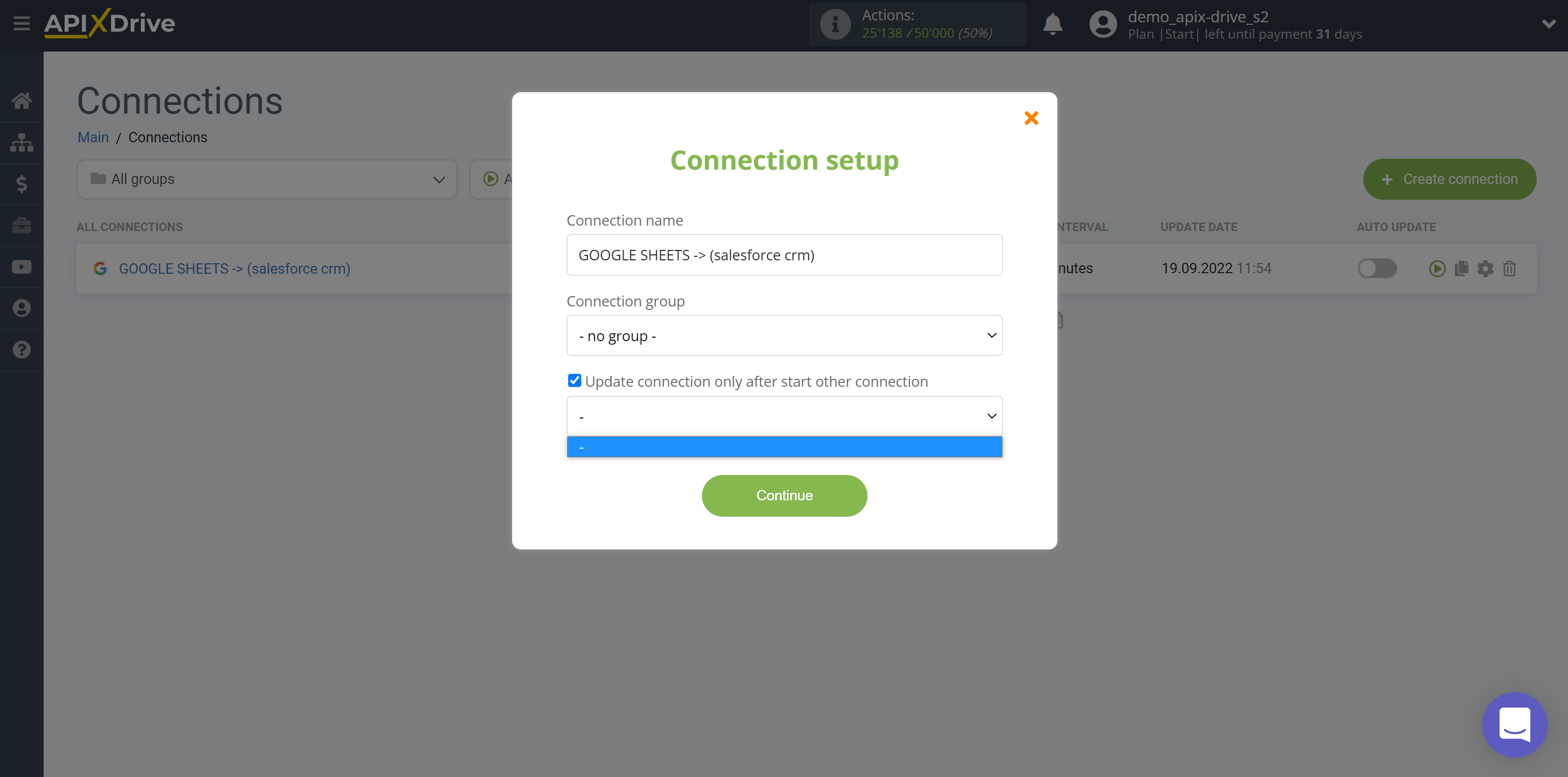Click the All Groups filter menu
Screen dimensions: 1568x777
point(266,179)
